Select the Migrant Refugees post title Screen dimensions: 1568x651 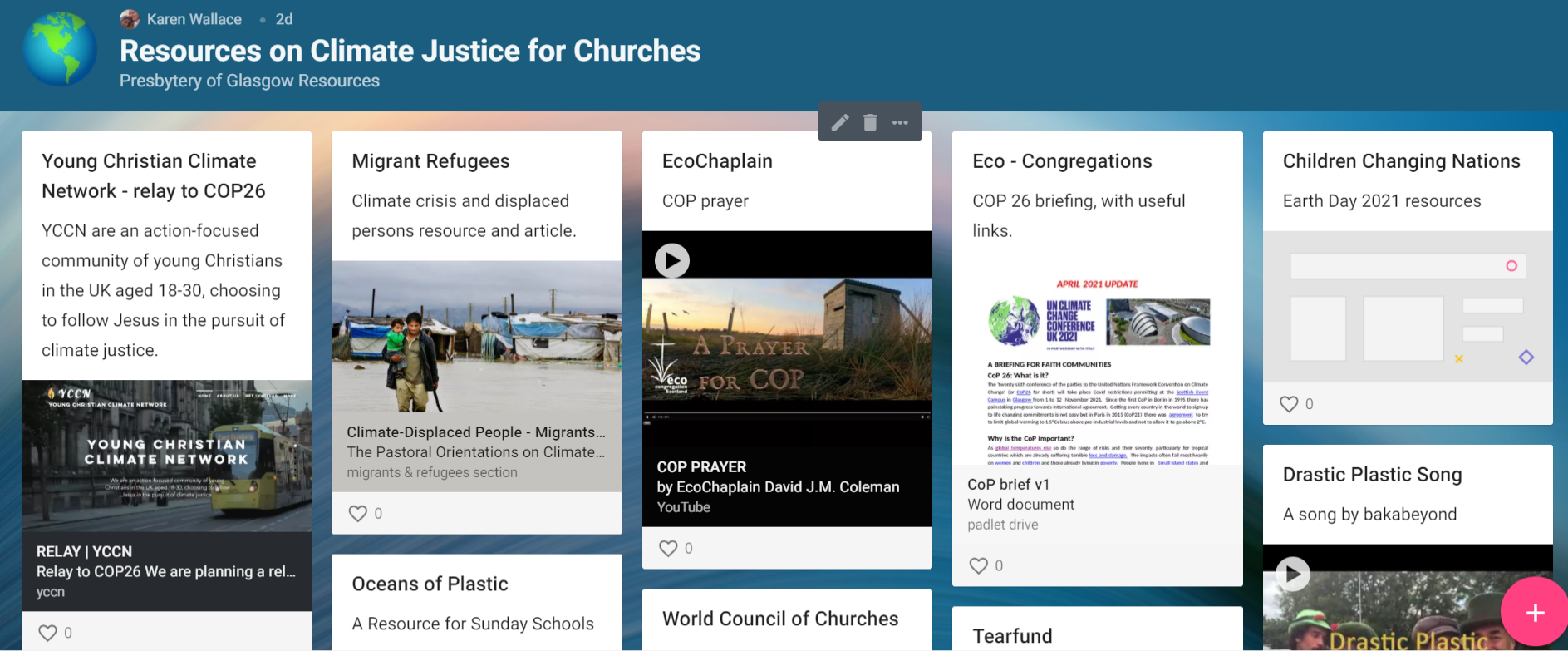pyautogui.click(x=430, y=161)
